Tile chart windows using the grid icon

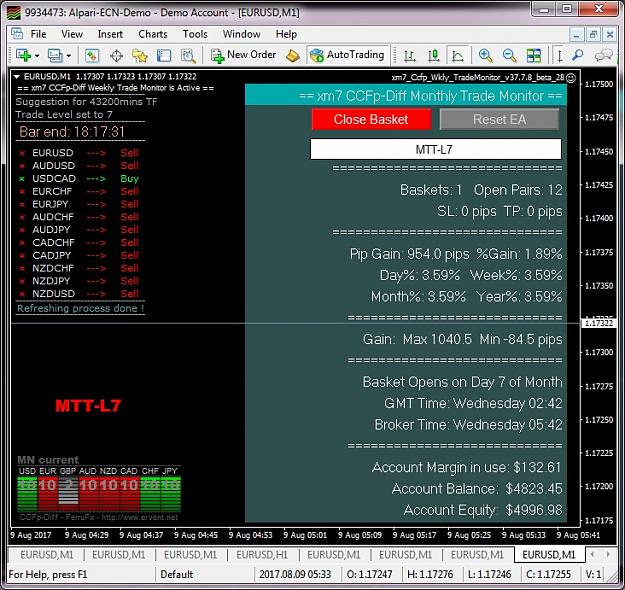point(534,55)
